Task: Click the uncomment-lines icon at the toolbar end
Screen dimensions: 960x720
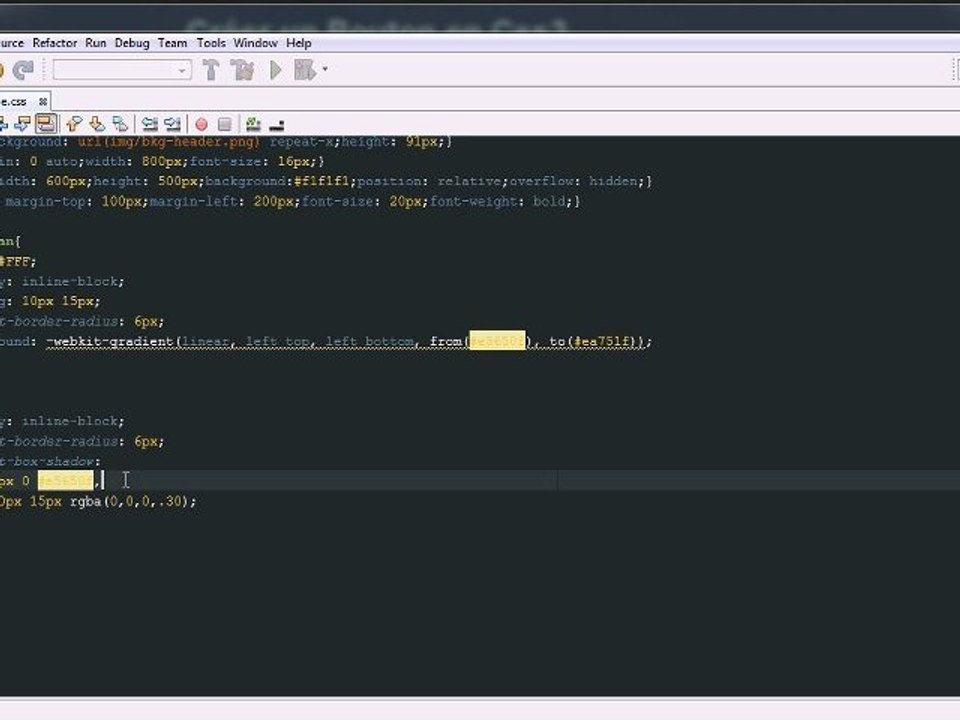Action: [277, 126]
